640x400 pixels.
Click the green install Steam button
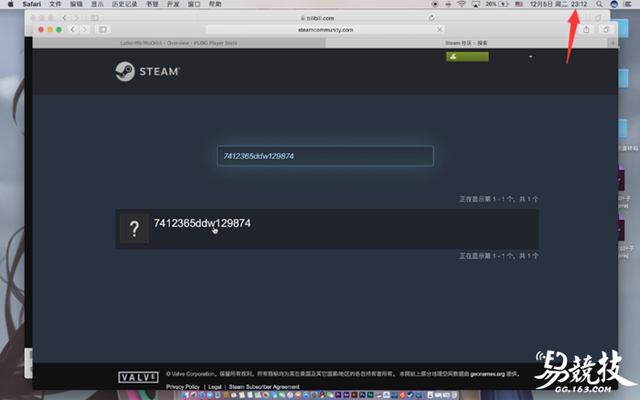tap(467, 57)
